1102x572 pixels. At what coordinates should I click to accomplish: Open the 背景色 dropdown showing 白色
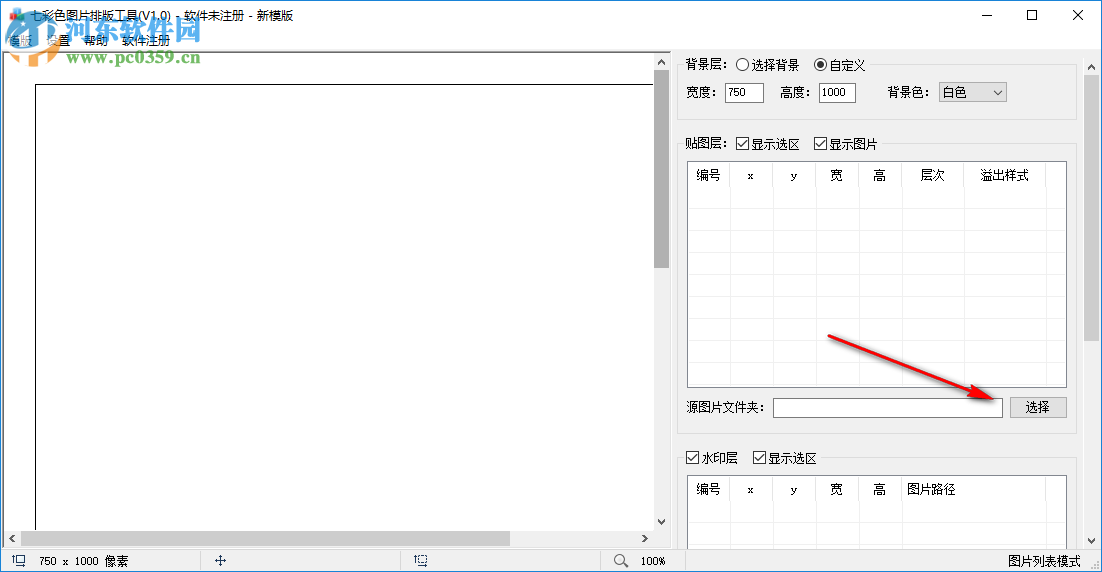[973, 92]
